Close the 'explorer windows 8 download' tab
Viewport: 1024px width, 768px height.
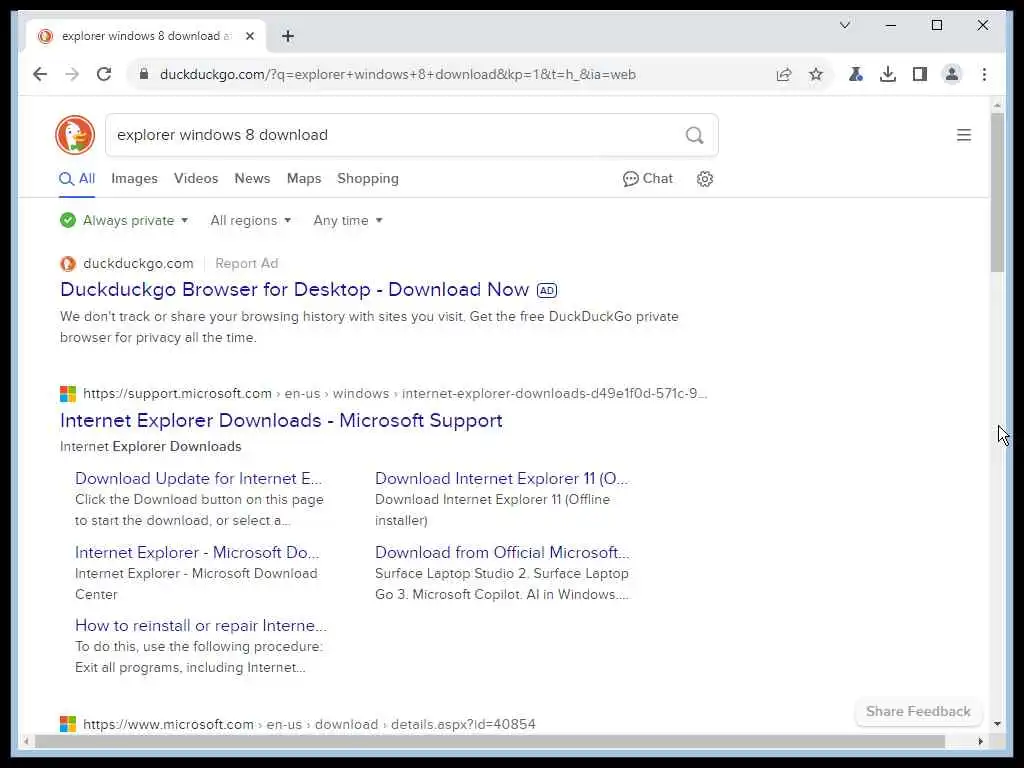pos(249,37)
